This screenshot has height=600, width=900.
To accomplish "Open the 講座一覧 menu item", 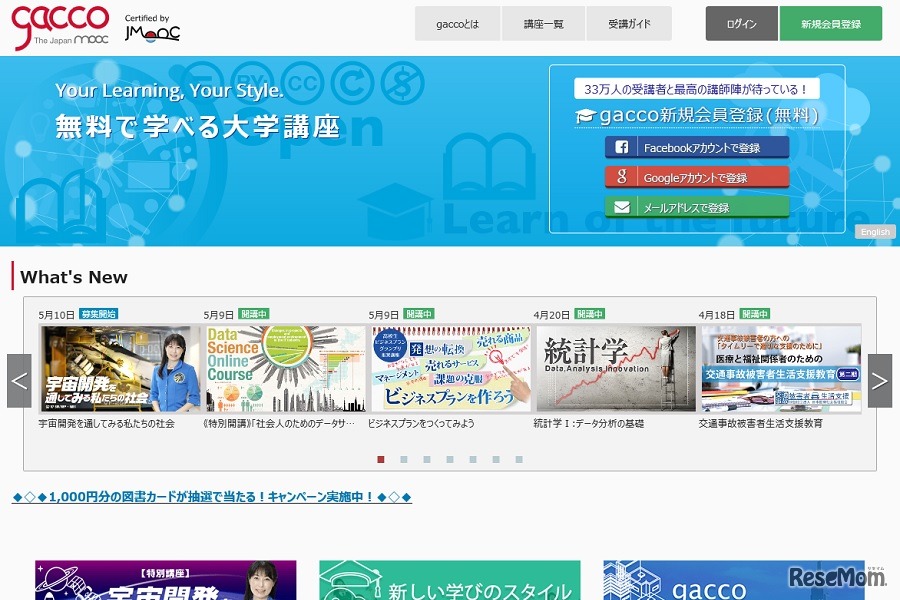I will click(543, 22).
